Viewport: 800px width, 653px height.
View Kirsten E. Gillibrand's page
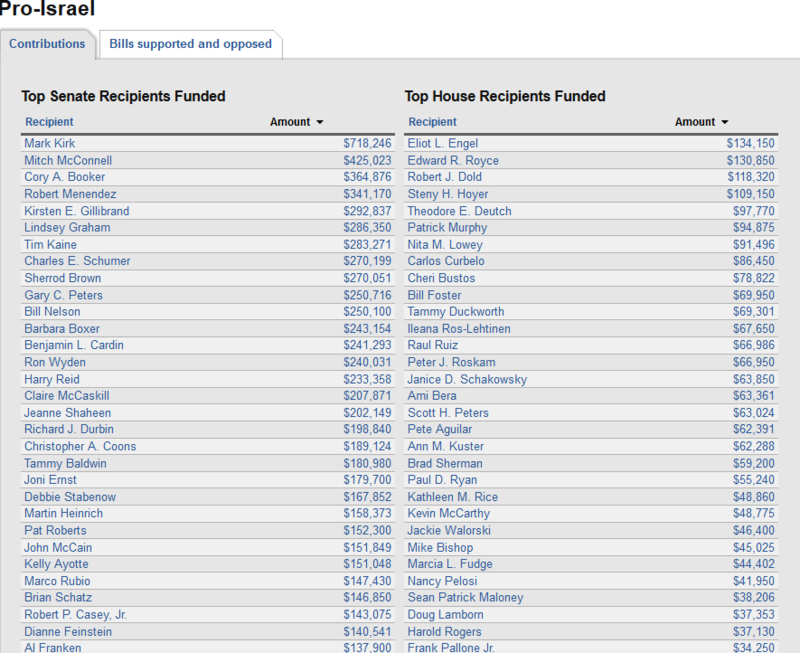(x=77, y=211)
